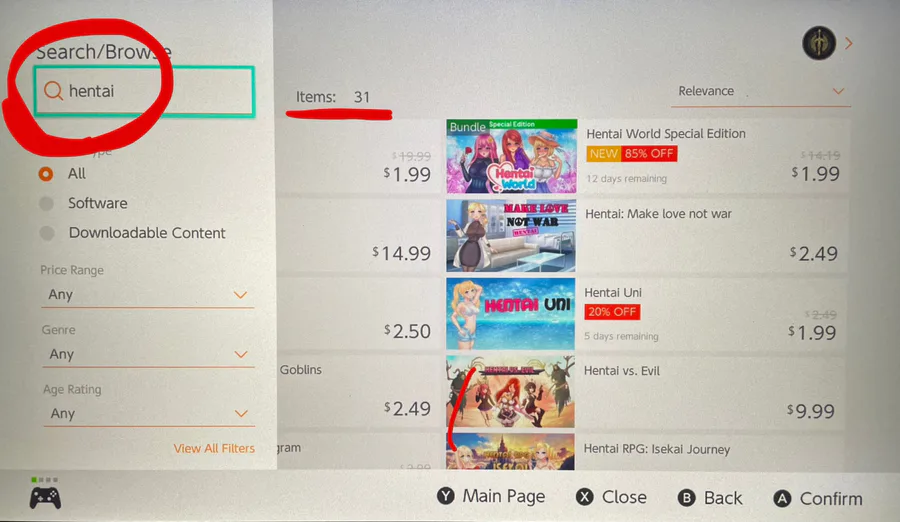Click the arrow beside the profile avatar
Viewport: 900px width, 522px height.
849,43
